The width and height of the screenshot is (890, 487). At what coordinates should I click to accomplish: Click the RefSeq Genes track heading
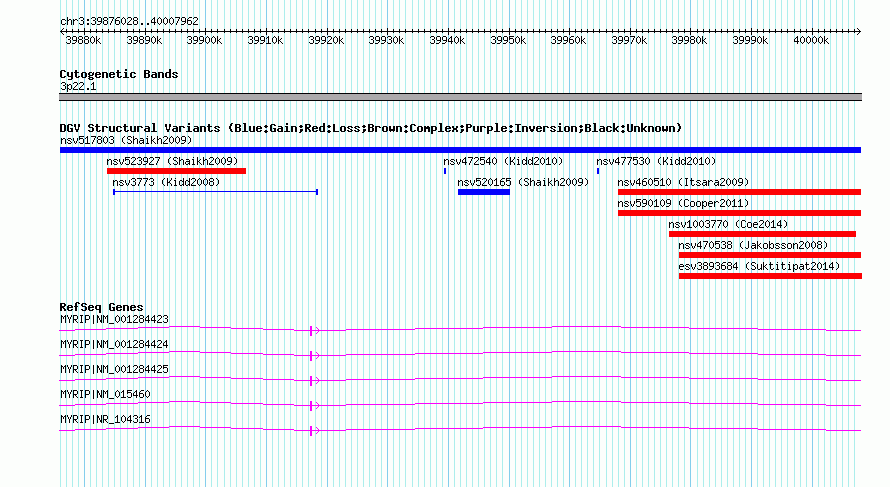102,307
